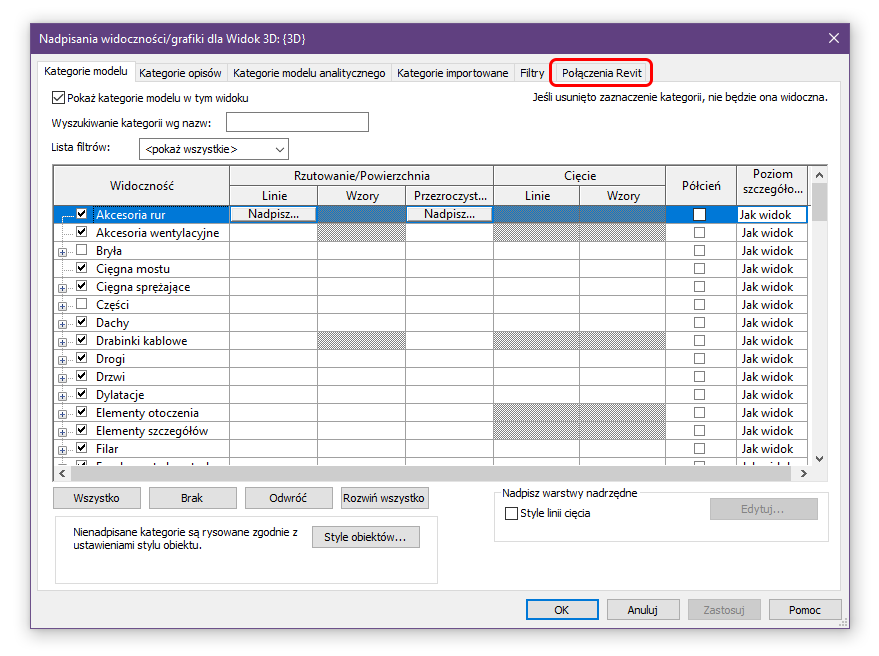This screenshot has width=879, height=656.
Task: Expand the Części tree node
Action: coord(62,306)
